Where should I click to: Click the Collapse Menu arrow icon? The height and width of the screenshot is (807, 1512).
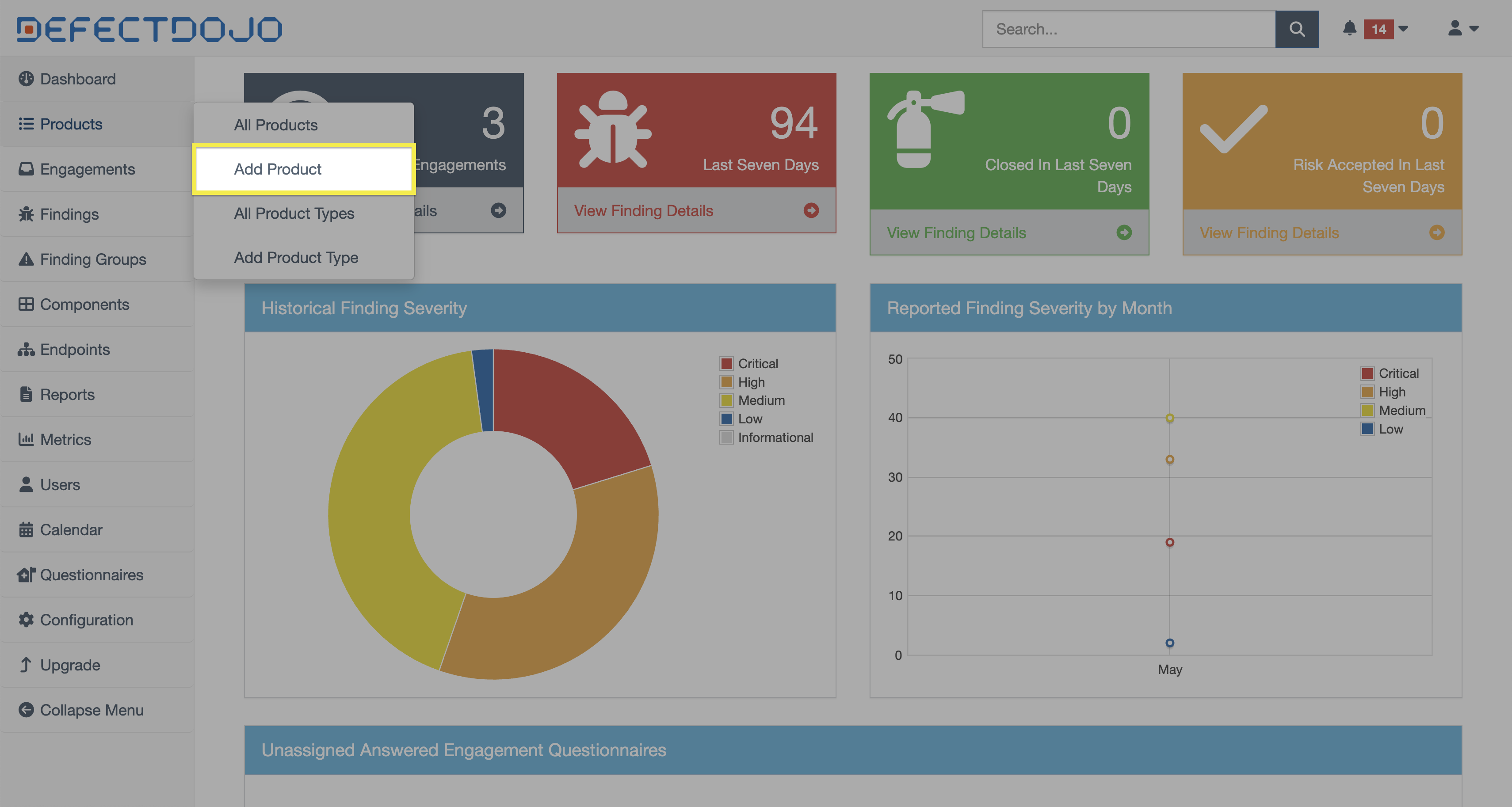point(26,710)
